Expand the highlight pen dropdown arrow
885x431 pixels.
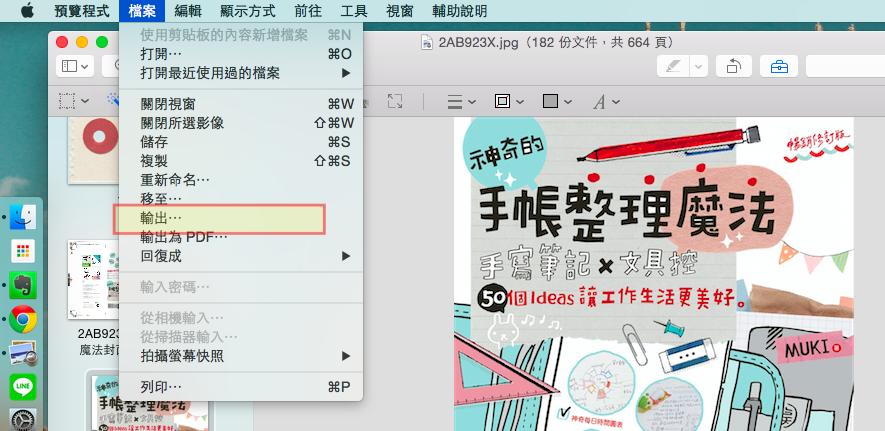coord(699,67)
